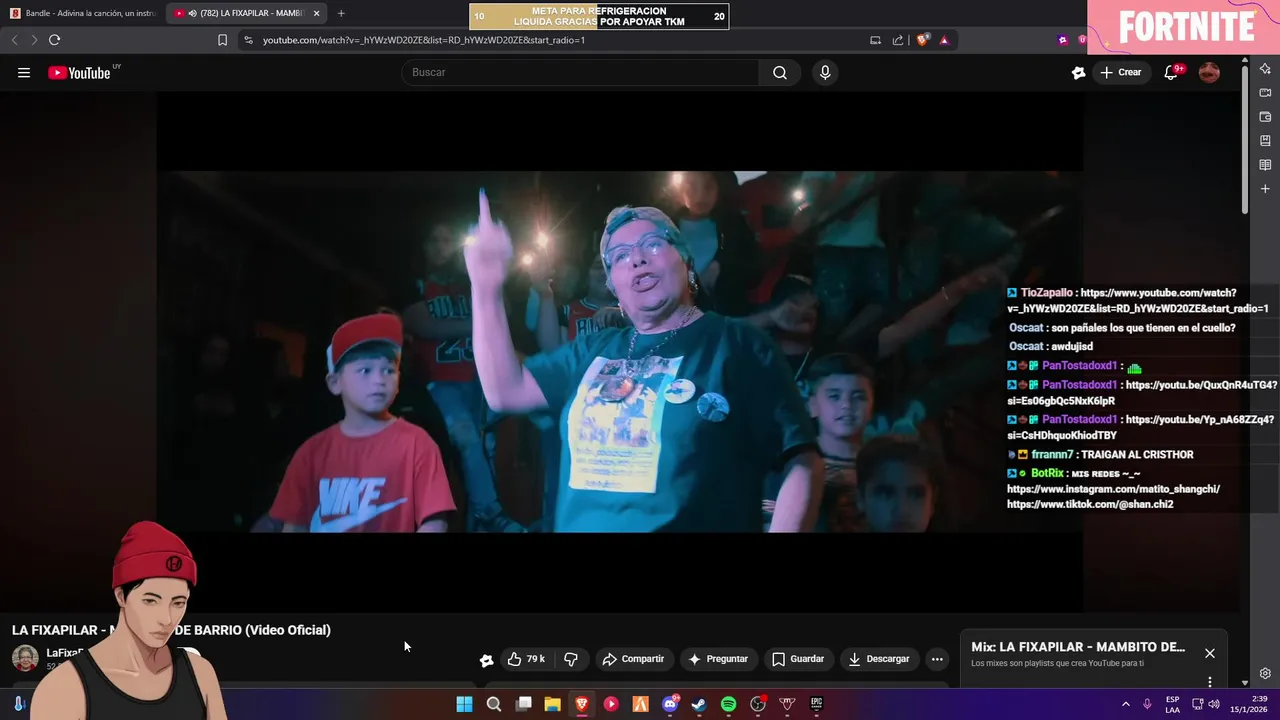This screenshot has height=720, width=1280.
Task: Open Epic Games Launcher from the taskbar
Action: 816,704
